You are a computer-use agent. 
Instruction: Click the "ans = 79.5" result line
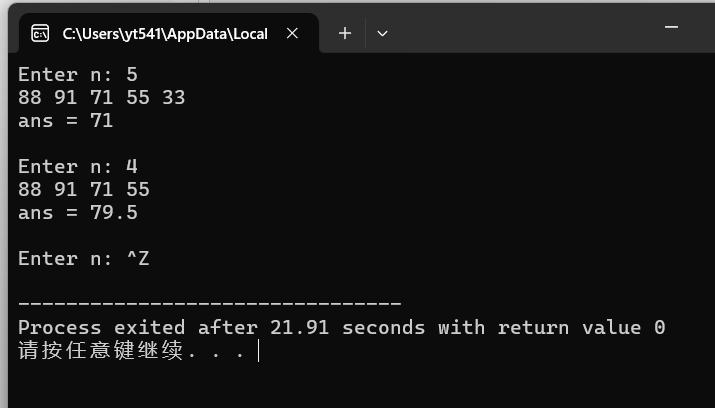pyautogui.click(x=78, y=213)
